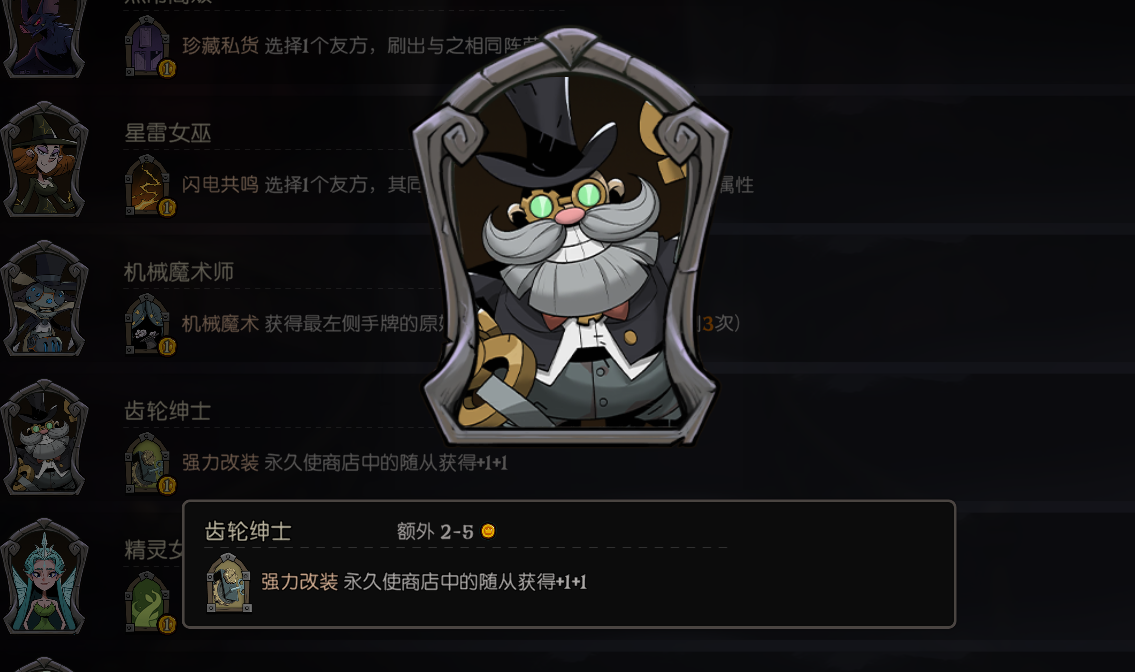Click the 强力改装 skill icon in the list
Screen dimensions: 1135x672
[x=149, y=463]
